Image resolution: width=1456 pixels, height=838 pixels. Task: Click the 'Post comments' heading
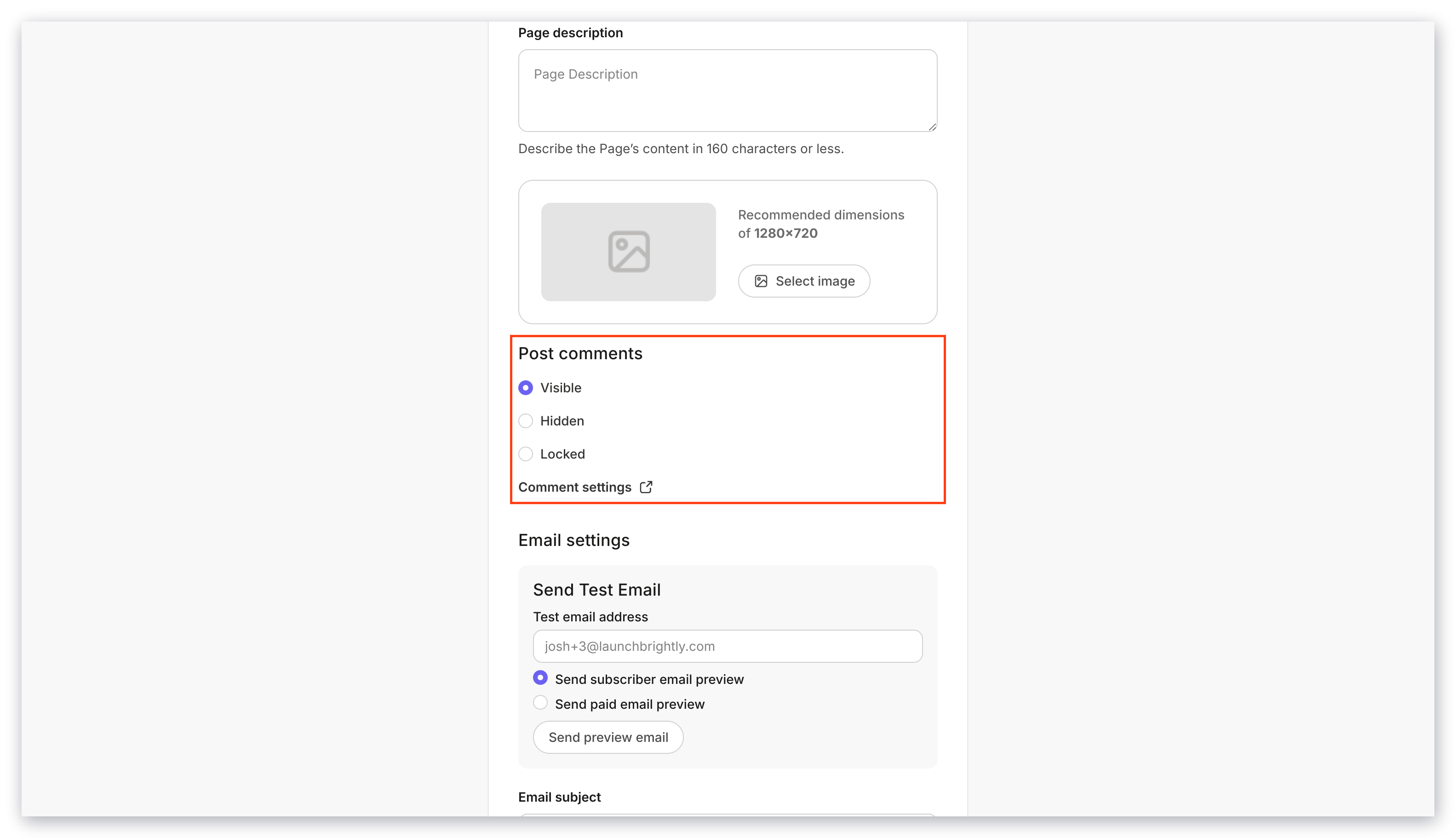tap(580, 353)
